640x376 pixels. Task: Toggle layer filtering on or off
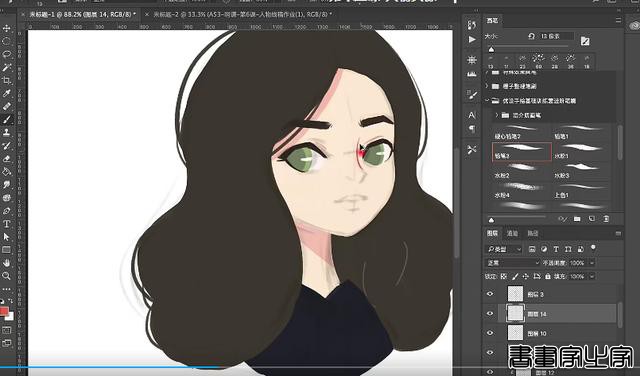pyautogui.click(x=593, y=248)
